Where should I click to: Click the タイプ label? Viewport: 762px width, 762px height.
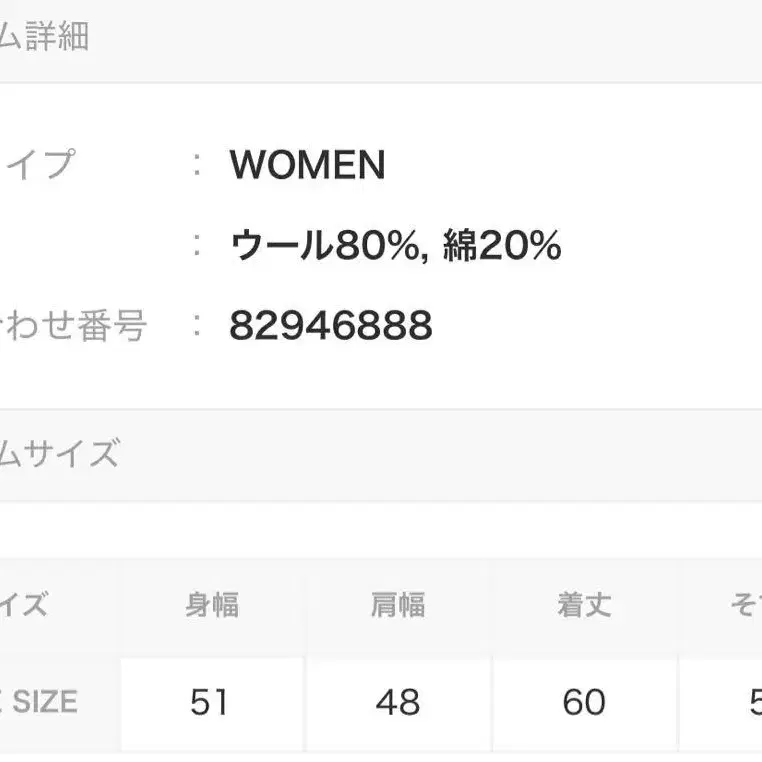pyautogui.click(x=38, y=164)
